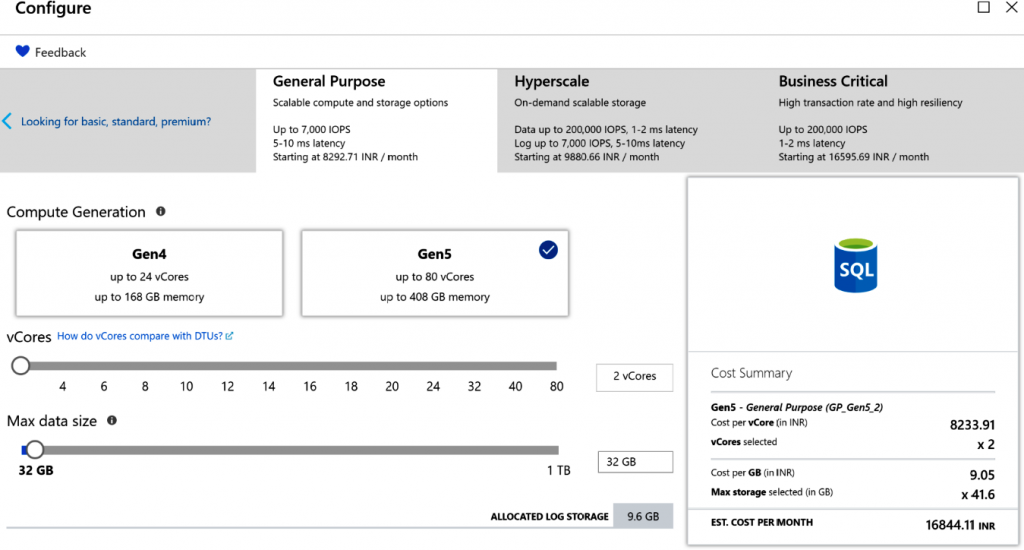
Task: Close the Configure panel
Action: coord(1014,8)
